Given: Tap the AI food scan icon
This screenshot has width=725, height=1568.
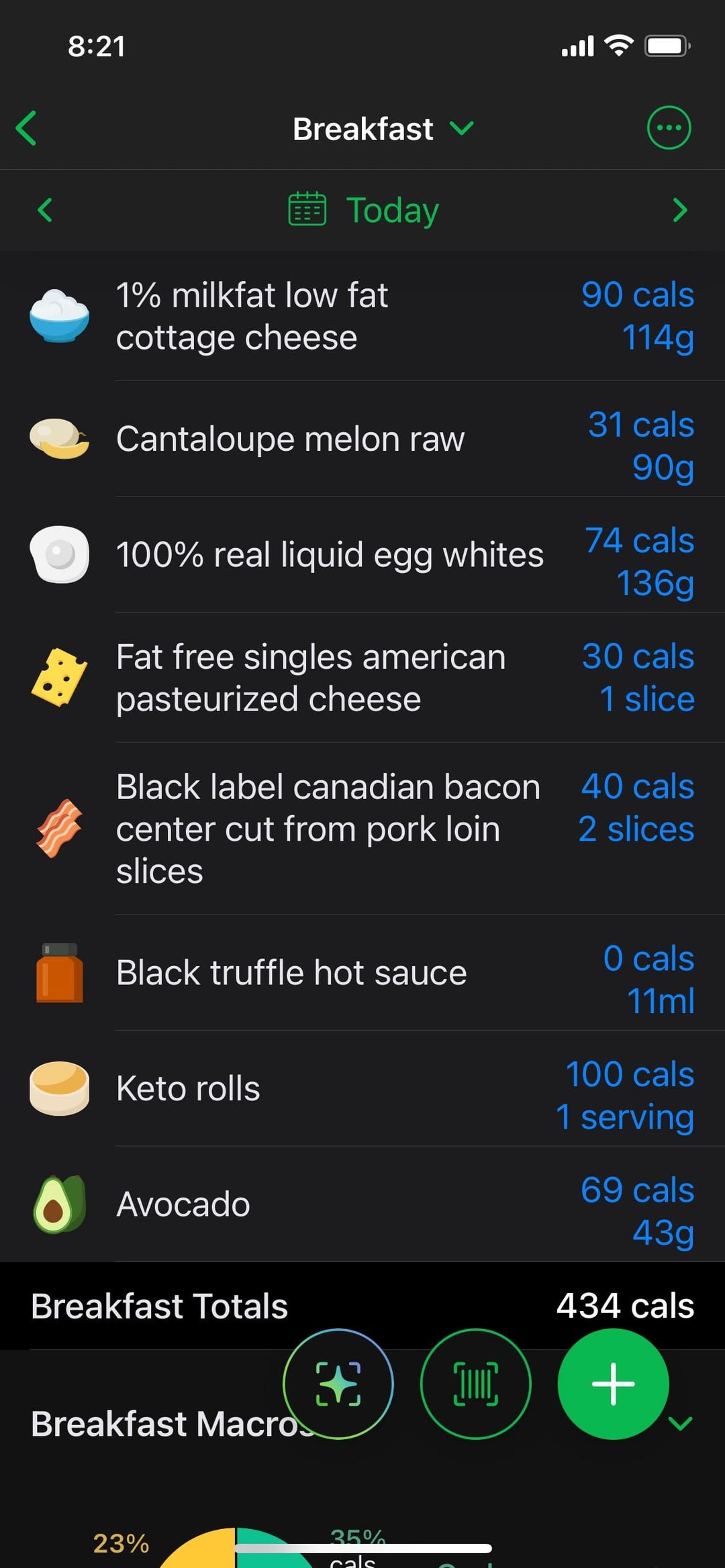Looking at the screenshot, I should (x=338, y=1383).
